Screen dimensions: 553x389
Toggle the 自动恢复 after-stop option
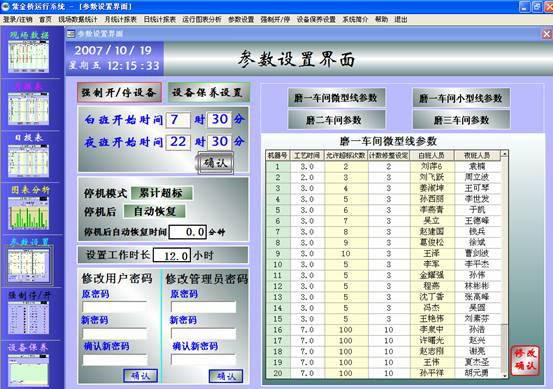click(154, 211)
